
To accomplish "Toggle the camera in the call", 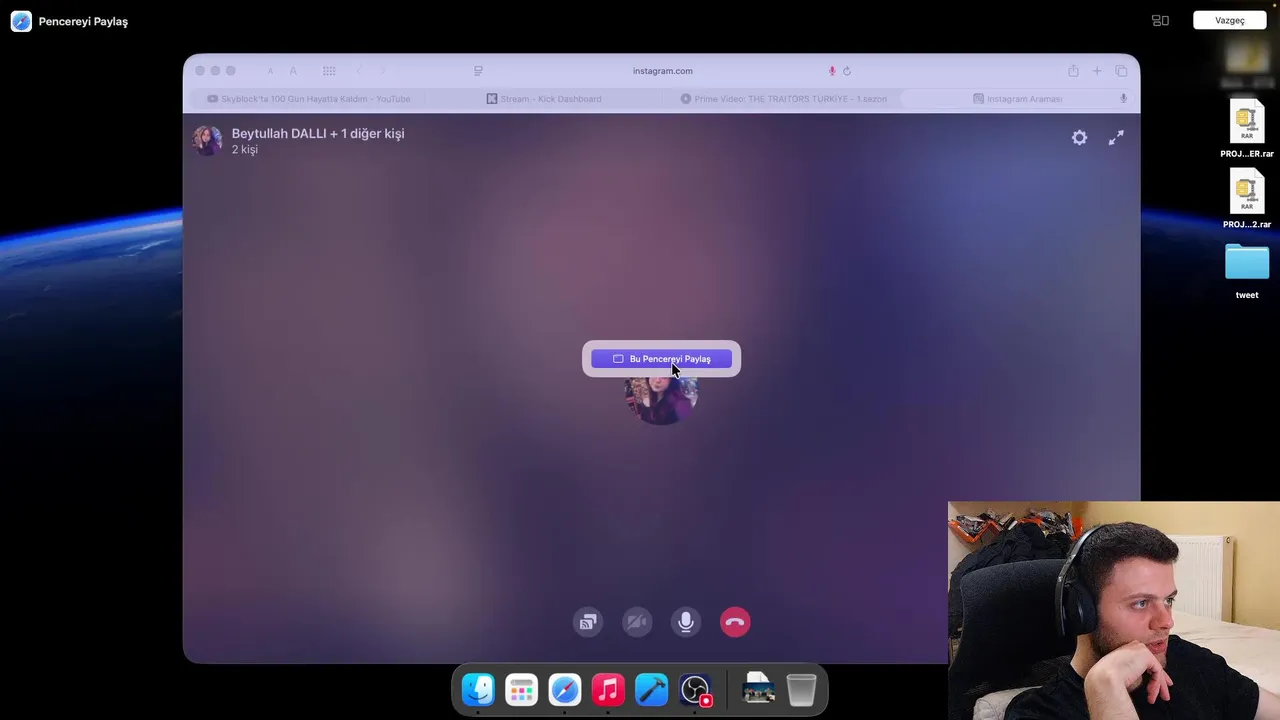I will [x=637, y=622].
